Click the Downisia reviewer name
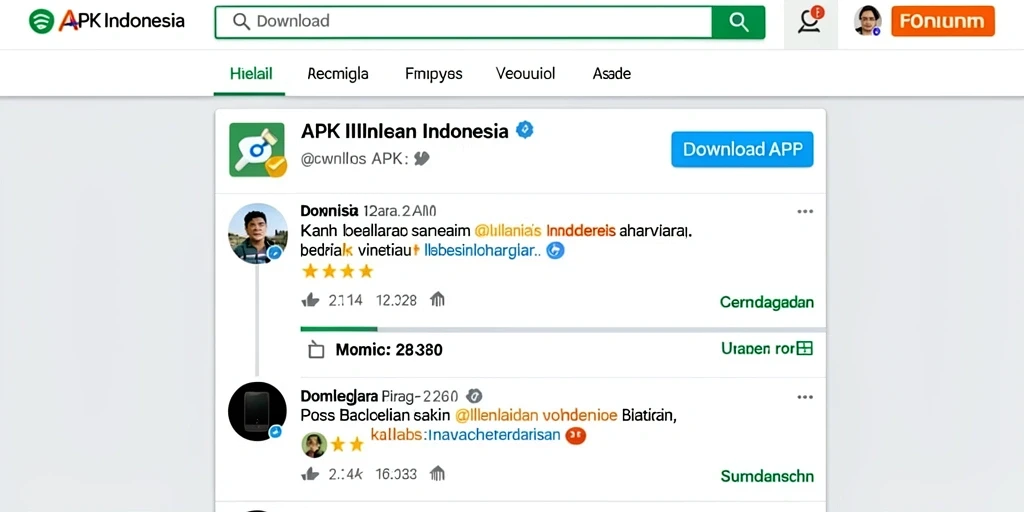This screenshot has height=512, width=1024. coord(329,211)
